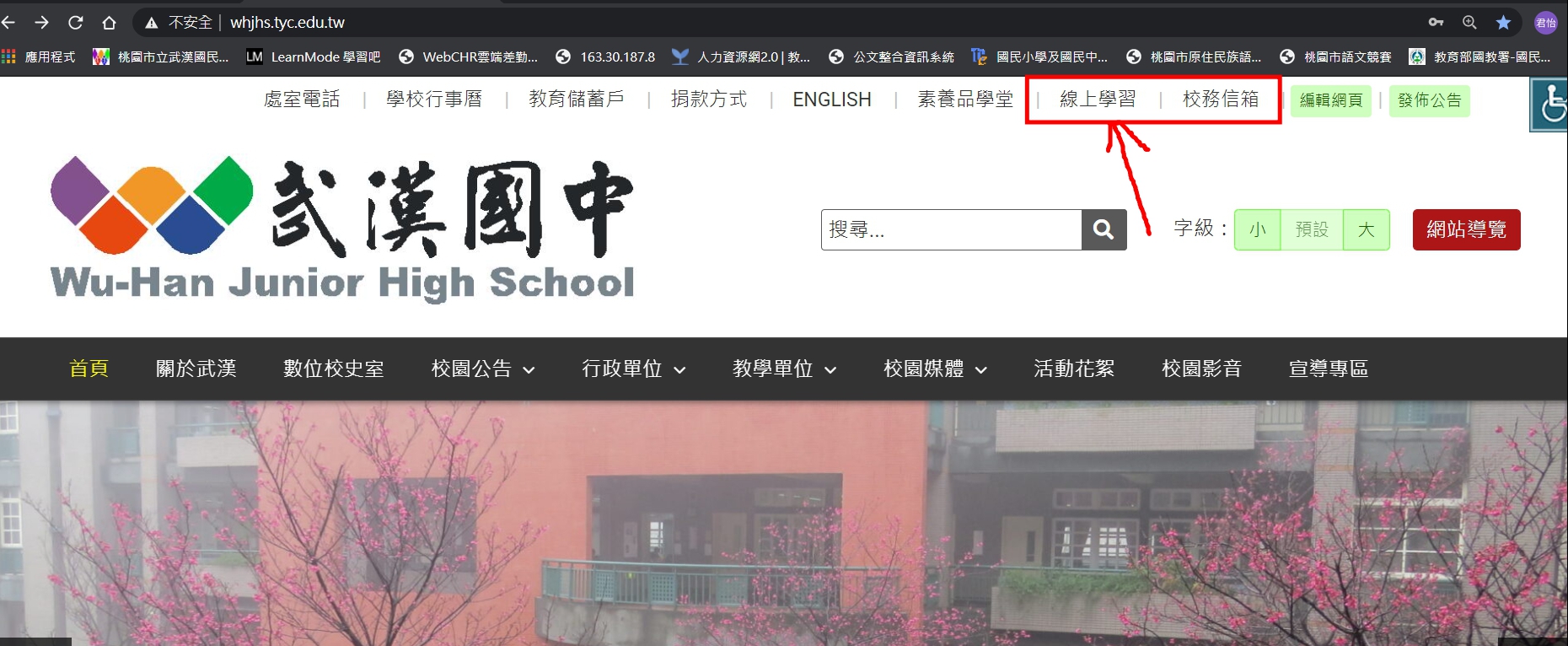
Task: Expand the 校園公告 dropdown menu
Action: click(x=483, y=369)
